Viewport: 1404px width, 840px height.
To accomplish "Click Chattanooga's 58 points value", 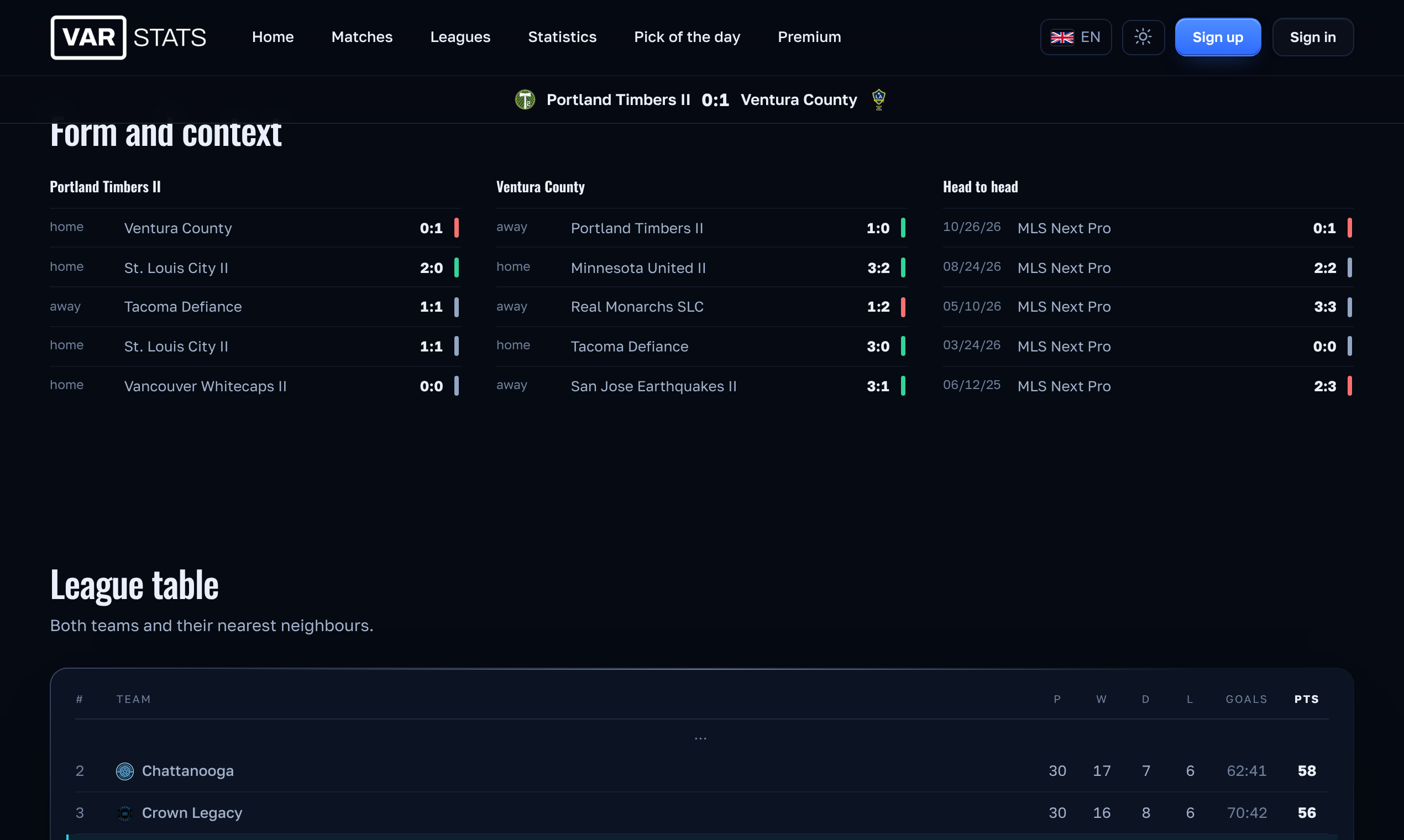I will (1307, 771).
